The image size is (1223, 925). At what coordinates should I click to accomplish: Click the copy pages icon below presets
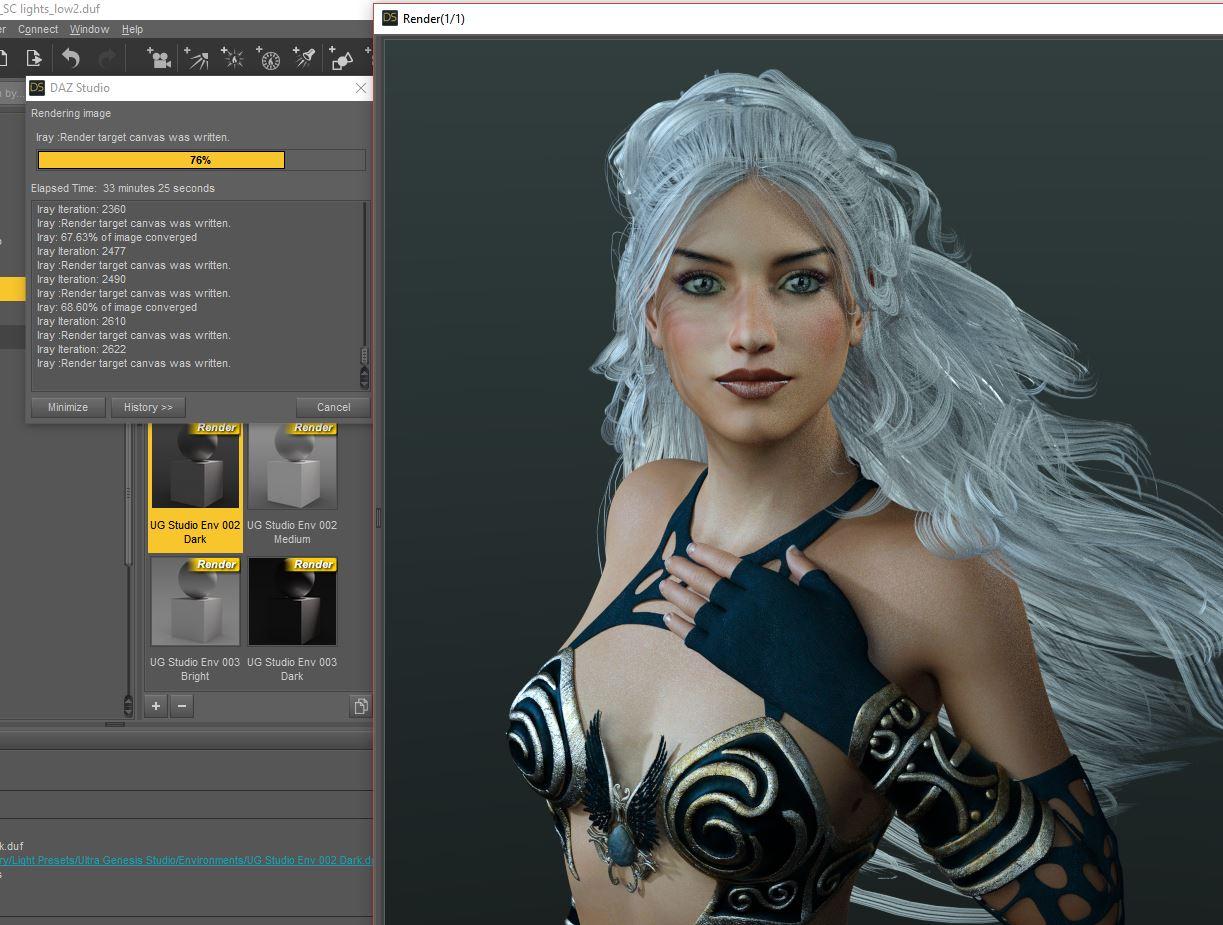(360, 706)
